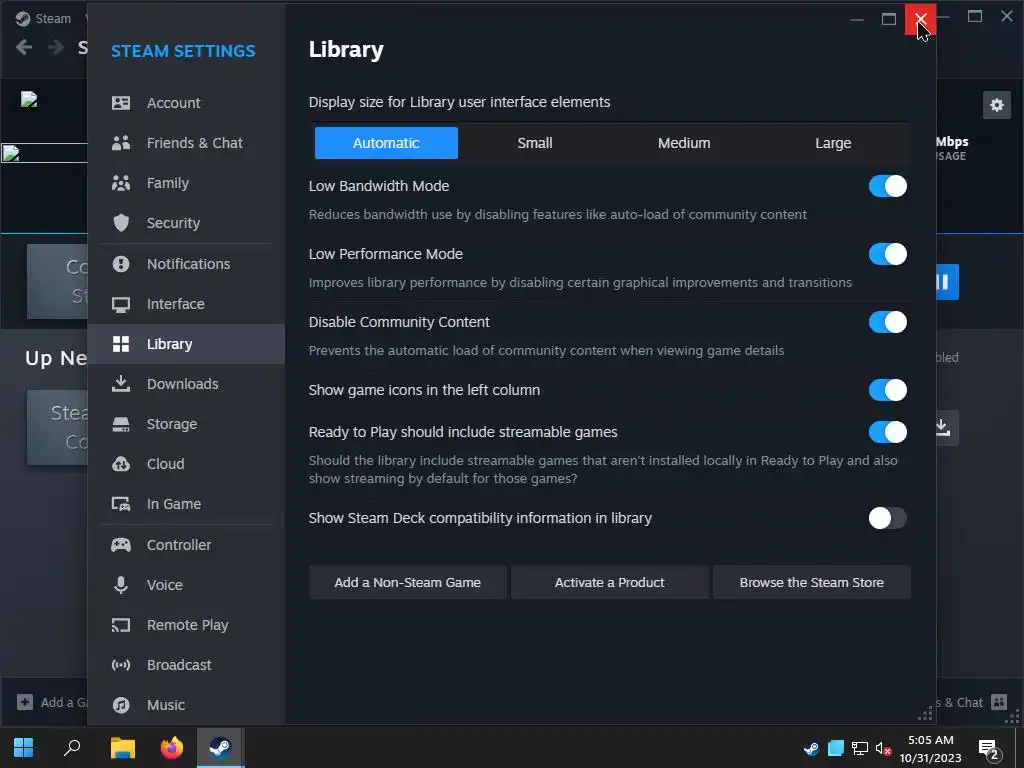Go to Downloads settings page
This screenshot has width=1024, height=768.
(x=186, y=384)
